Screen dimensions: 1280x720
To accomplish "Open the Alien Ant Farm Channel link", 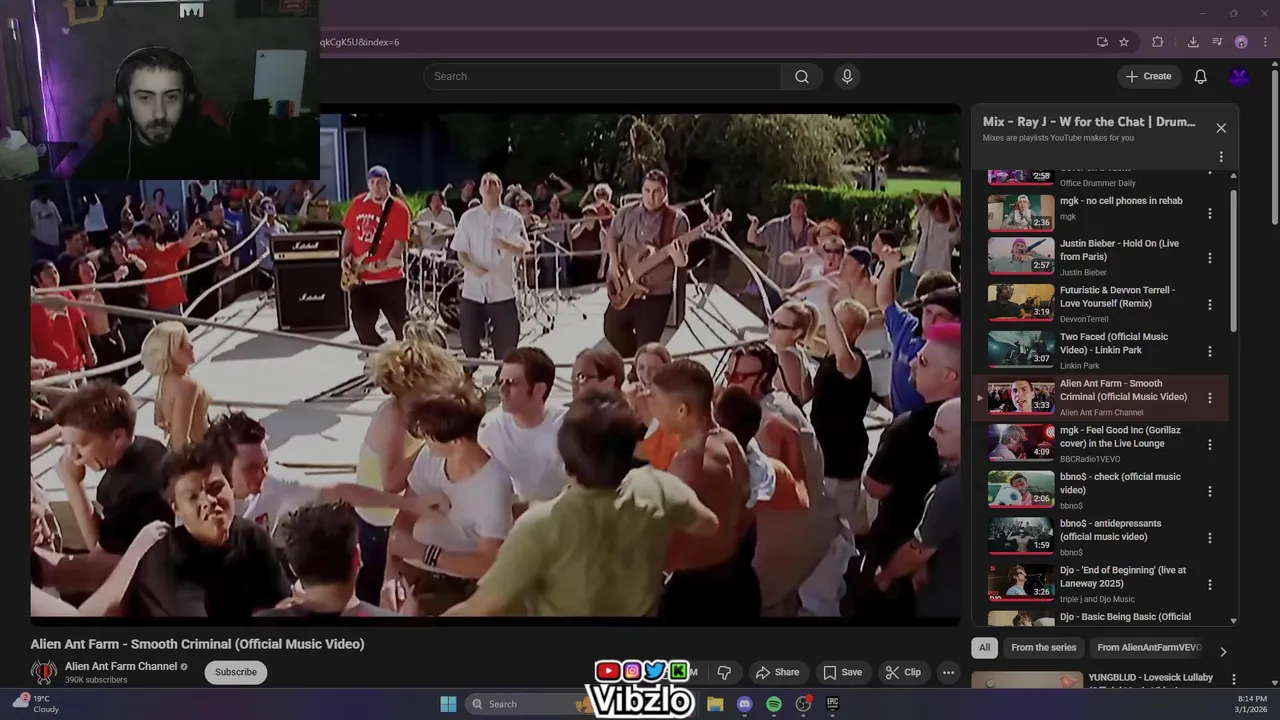I will 121,666.
